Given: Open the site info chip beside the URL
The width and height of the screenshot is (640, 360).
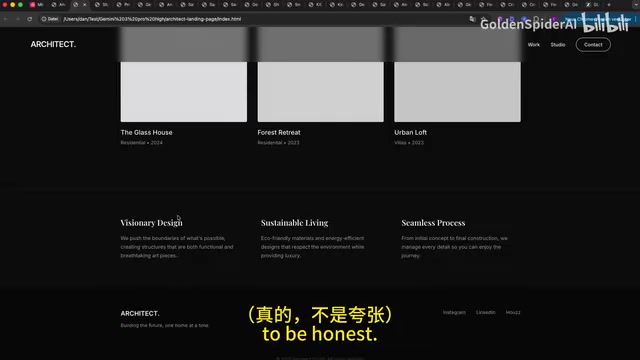Looking at the screenshot, I should coord(50,19).
